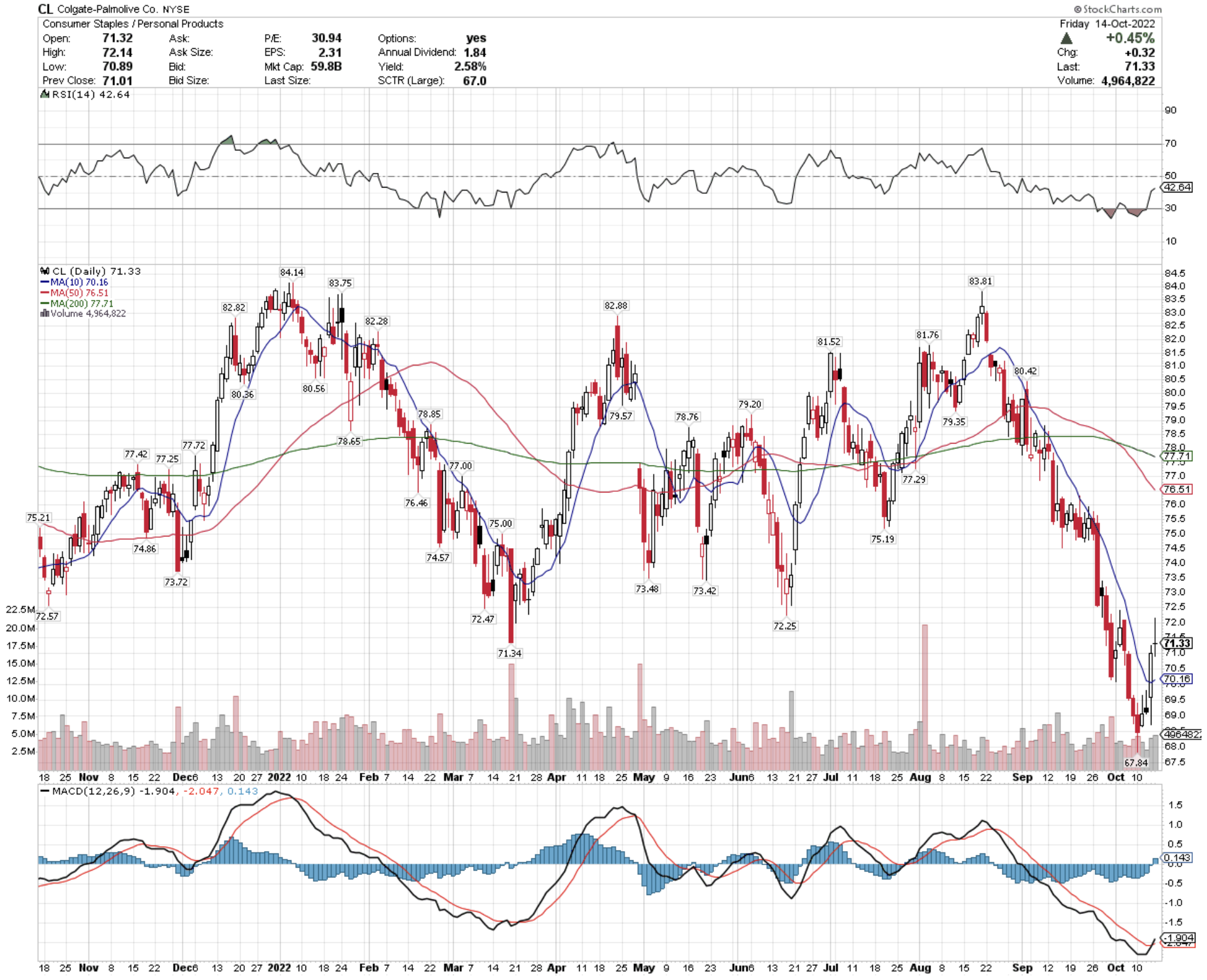Click the Consumer Staples / Personal Products text
Screen dimensions: 1207x980
click(x=133, y=24)
